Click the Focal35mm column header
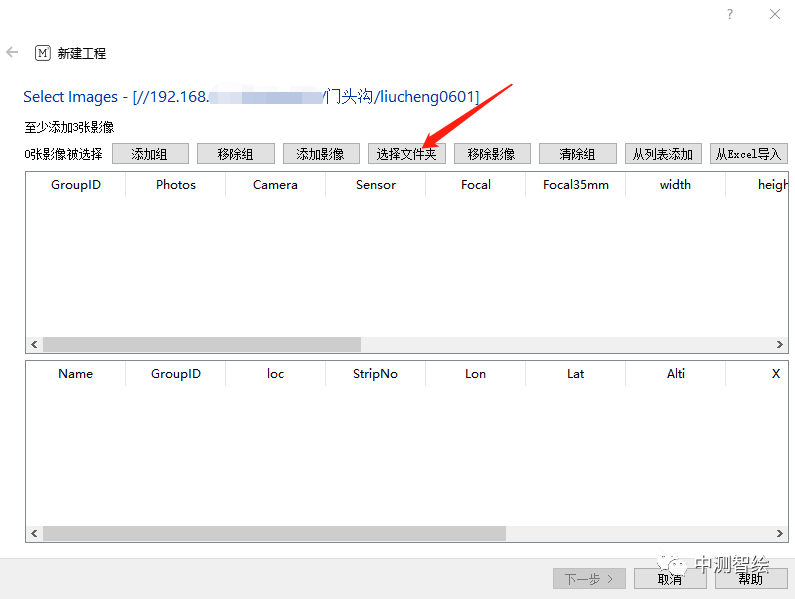Viewport: 795px width, 599px height. 576,185
